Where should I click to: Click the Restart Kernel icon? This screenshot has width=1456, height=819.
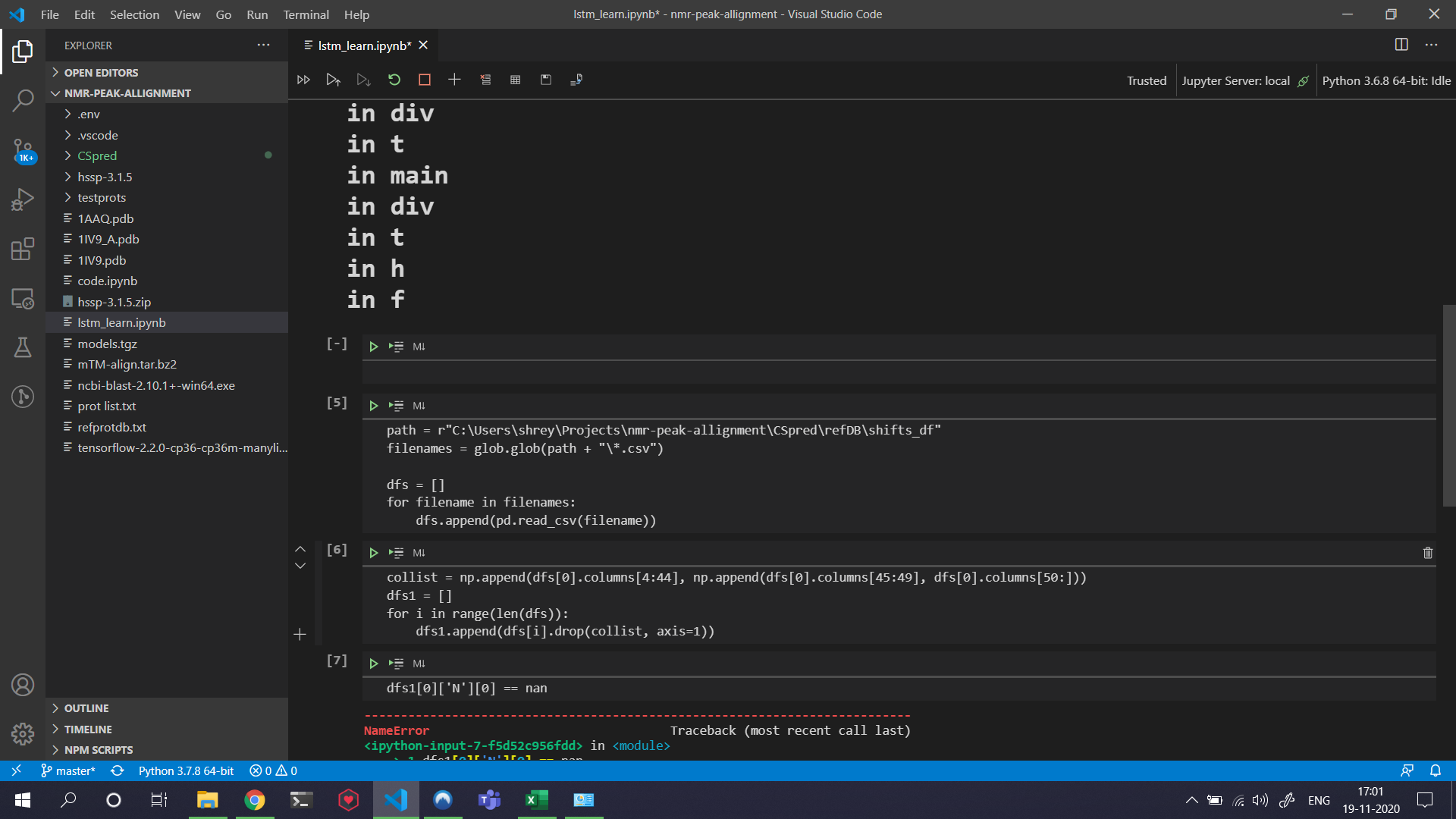pyautogui.click(x=394, y=80)
